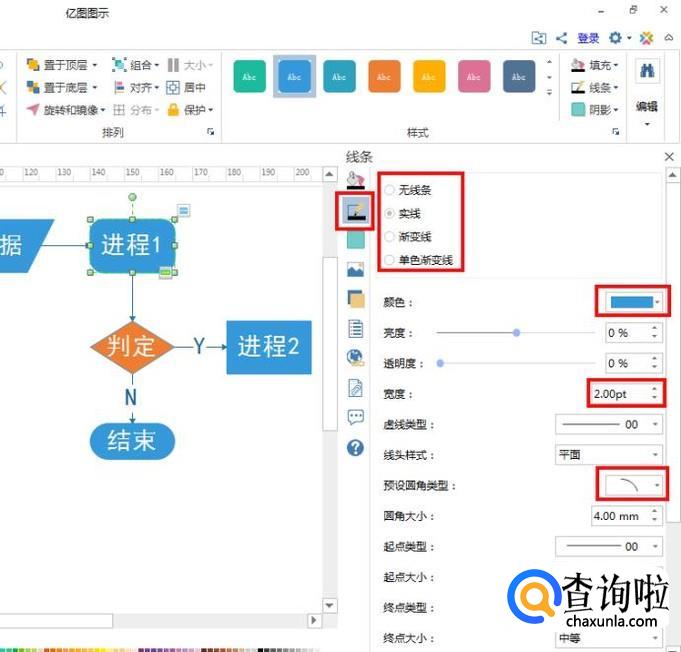Viewport: 681px width, 652px height.
Task: Open the Cap Style (线头样式) dropdown
Action: 609,455
